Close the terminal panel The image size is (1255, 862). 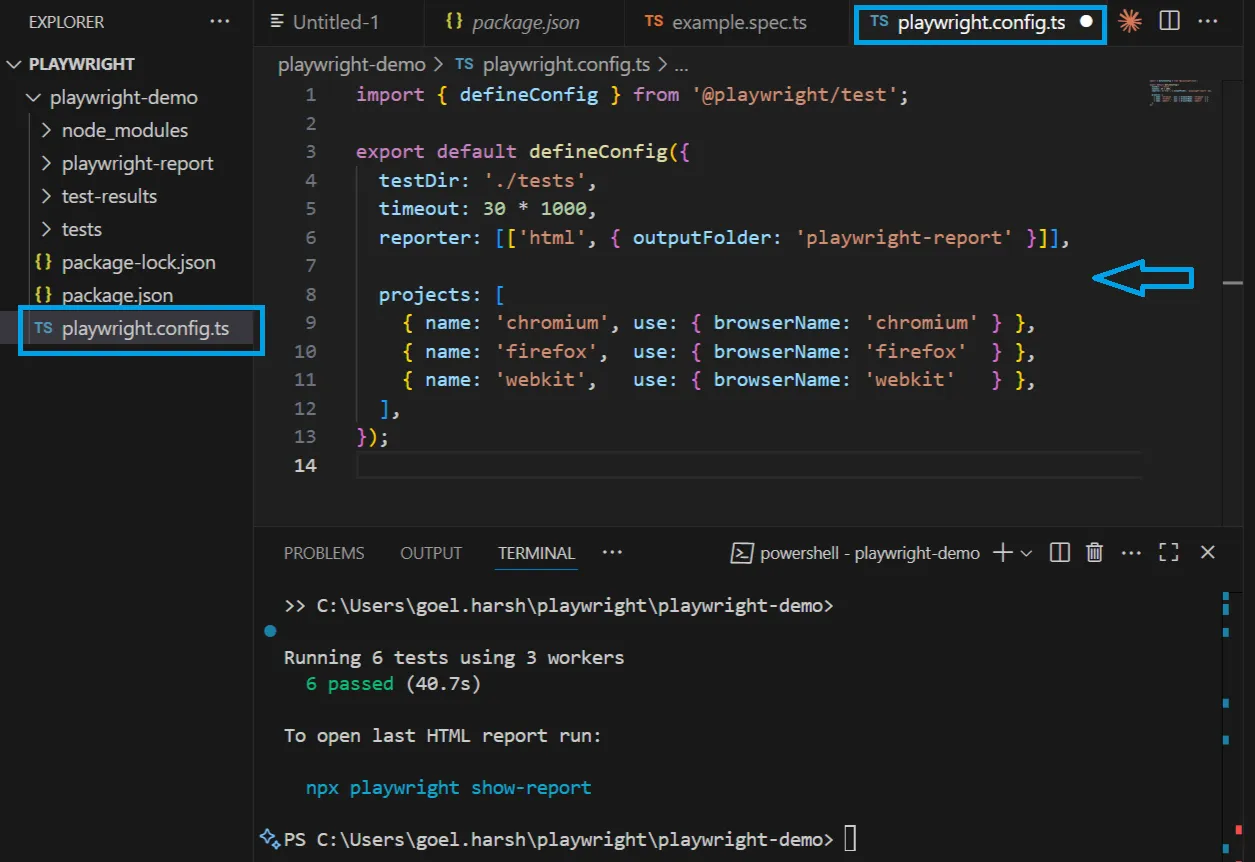point(1207,553)
